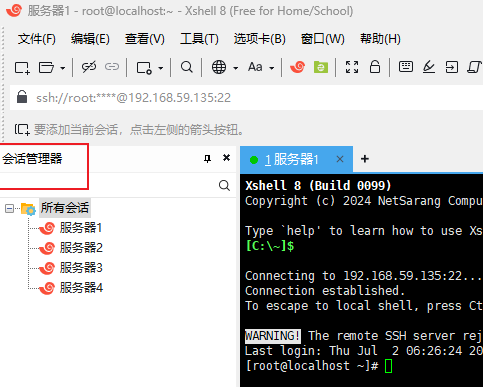Click the Find magnifier toolbar icon
Image resolution: width=483 pixels, height=387 pixels.
click(x=187, y=67)
